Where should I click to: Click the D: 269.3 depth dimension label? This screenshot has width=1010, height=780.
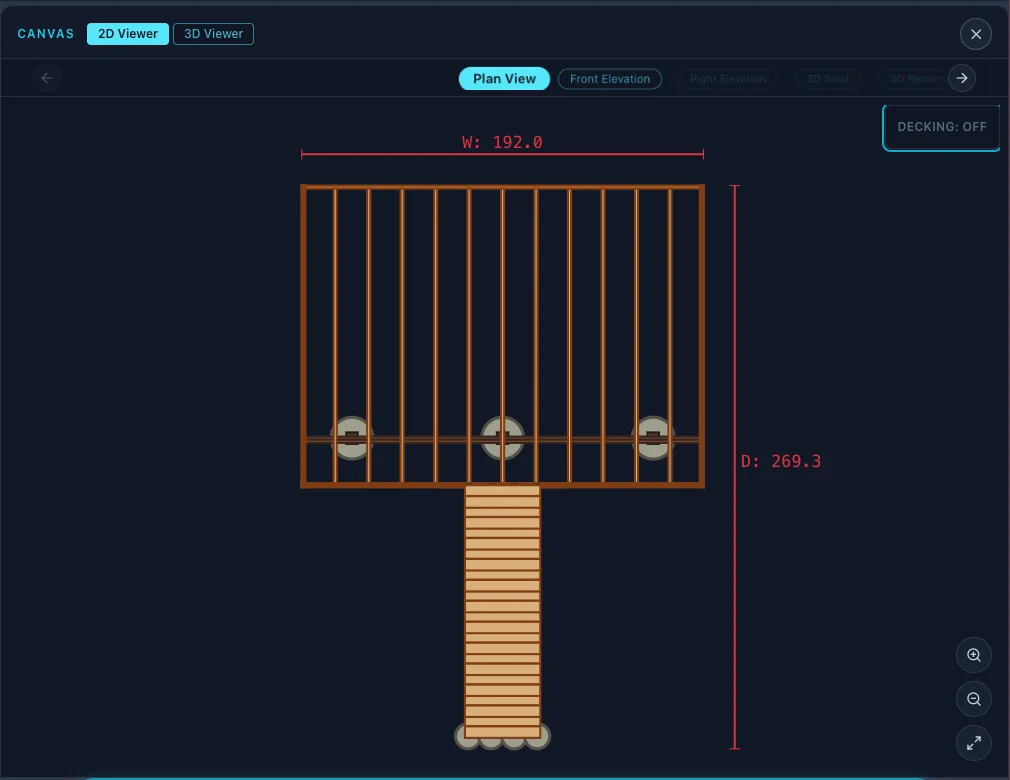(781, 461)
